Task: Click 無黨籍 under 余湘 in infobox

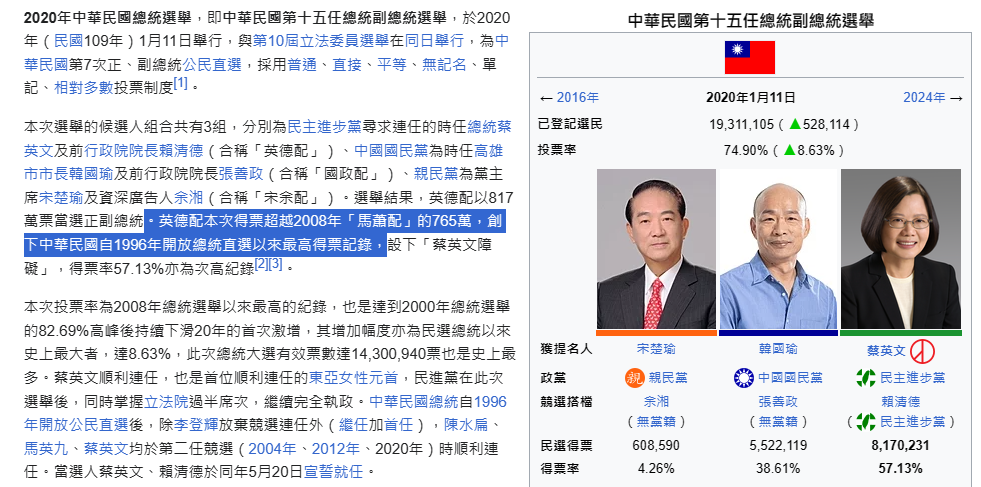Action: (656, 421)
